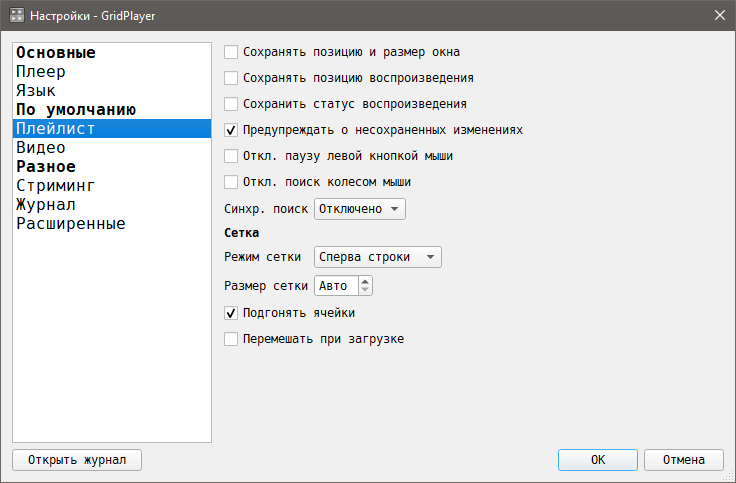Open the Синхр. поиск dropdown

click(360, 209)
